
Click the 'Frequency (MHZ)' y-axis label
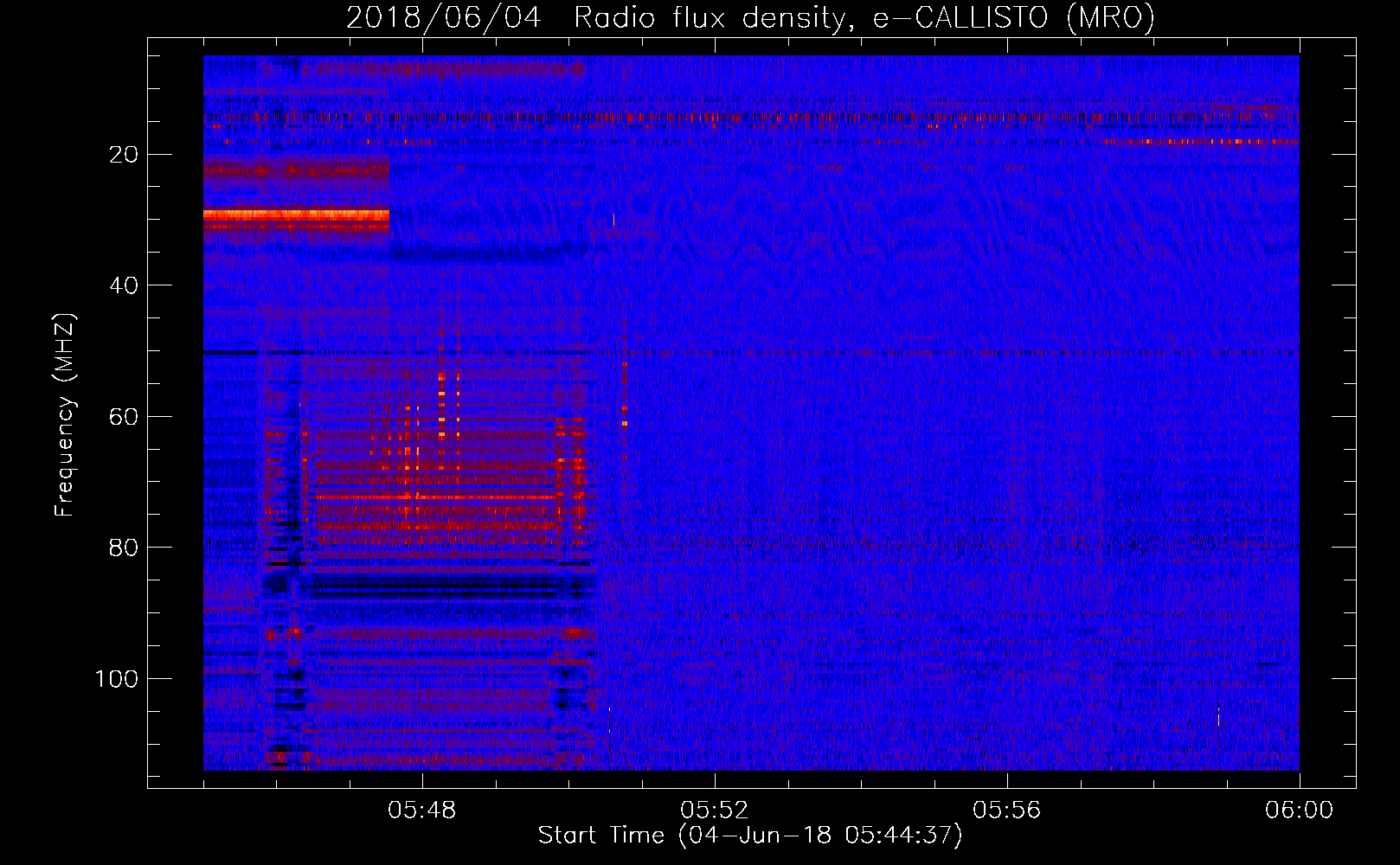tap(65, 414)
